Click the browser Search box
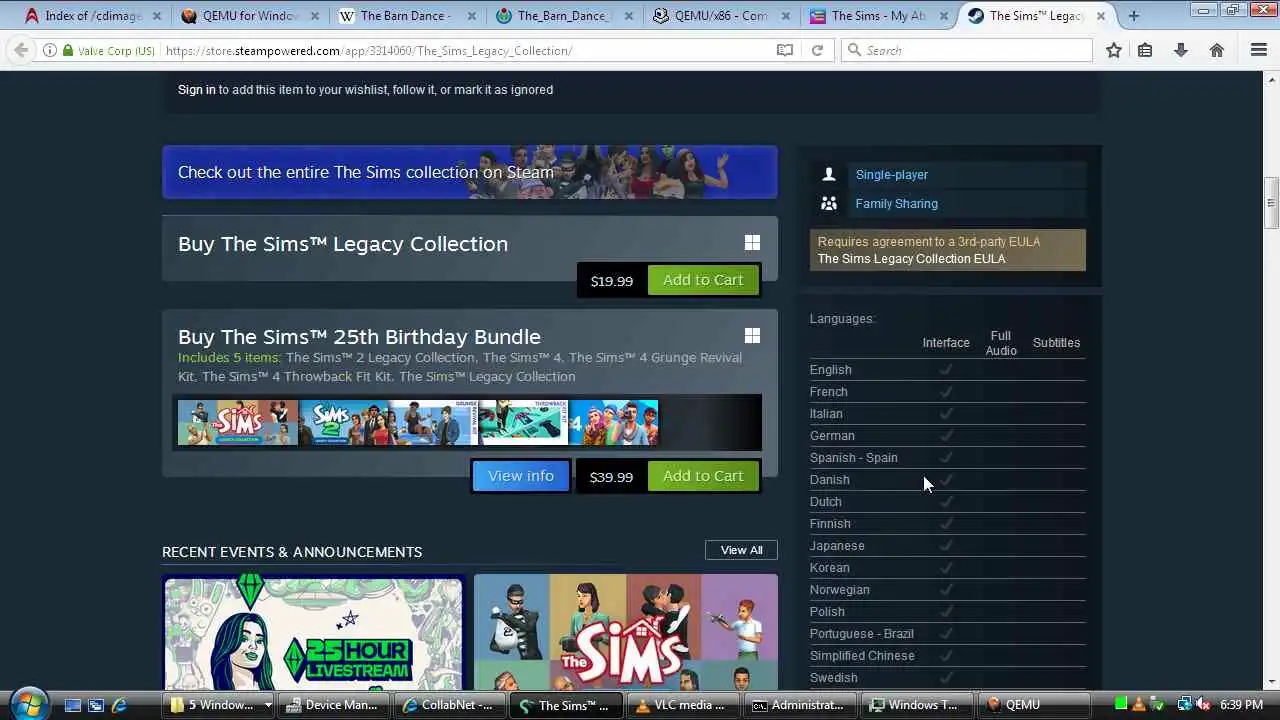 pyautogui.click(x=968, y=50)
